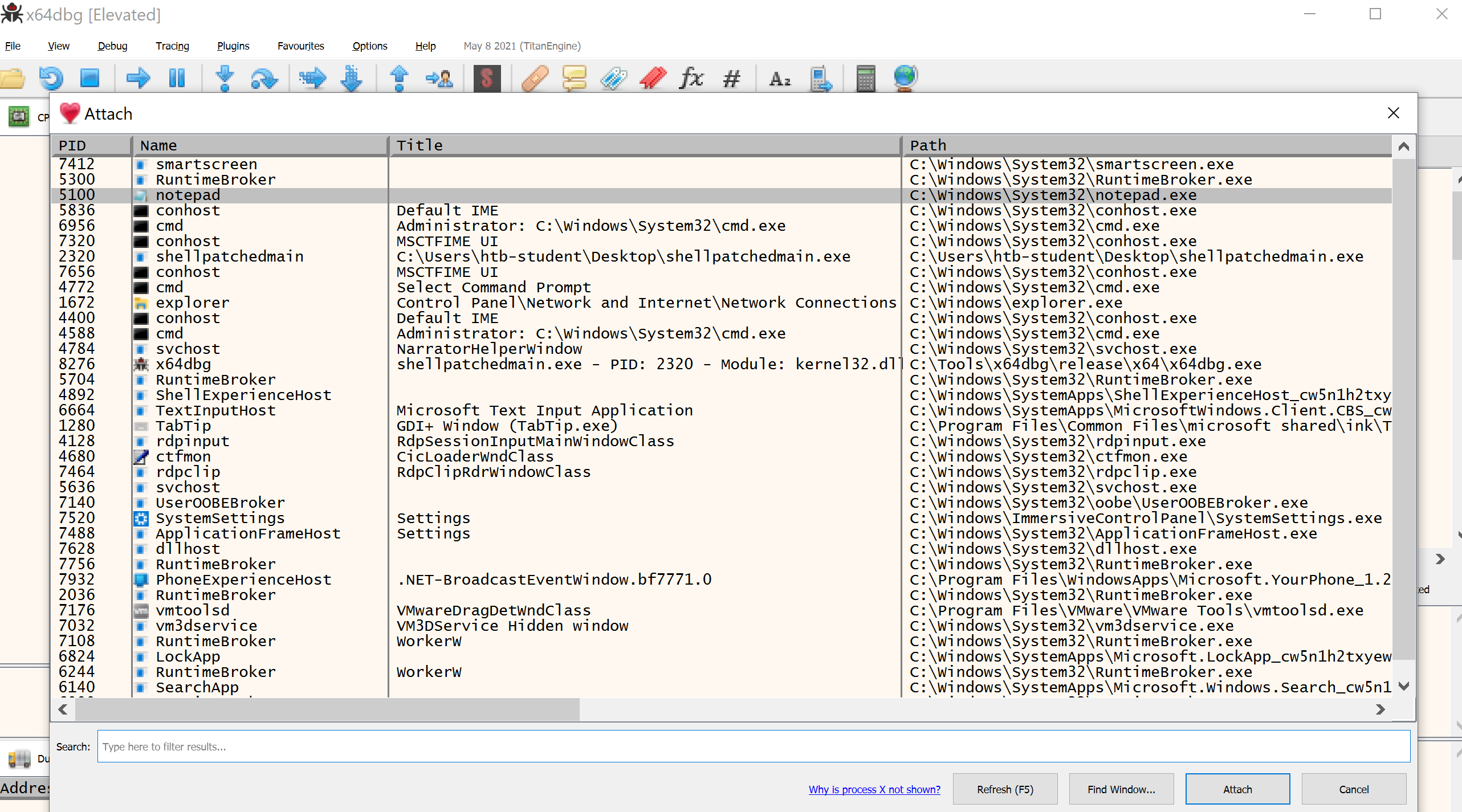Image resolution: width=1462 pixels, height=812 pixels.
Task: Open the View menu
Action: pyautogui.click(x=59, y=46)
